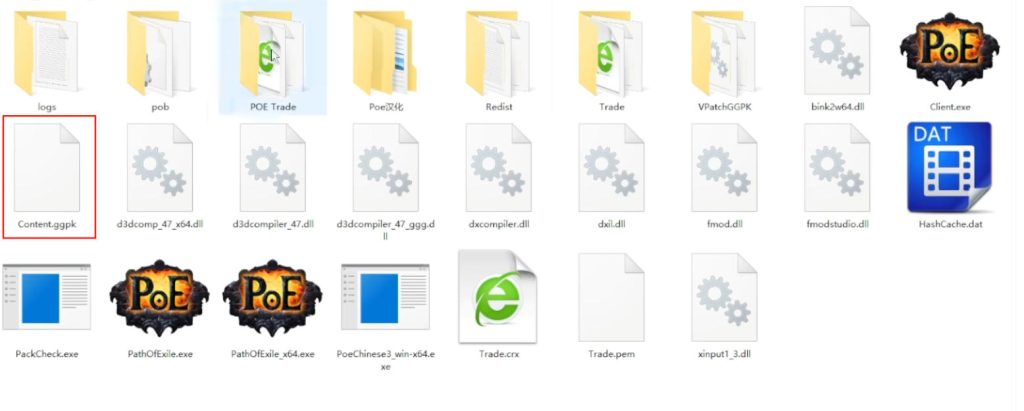Open the logs folder icon
Viewport: 1024px width, 411px height.
[x=46, y=52]
